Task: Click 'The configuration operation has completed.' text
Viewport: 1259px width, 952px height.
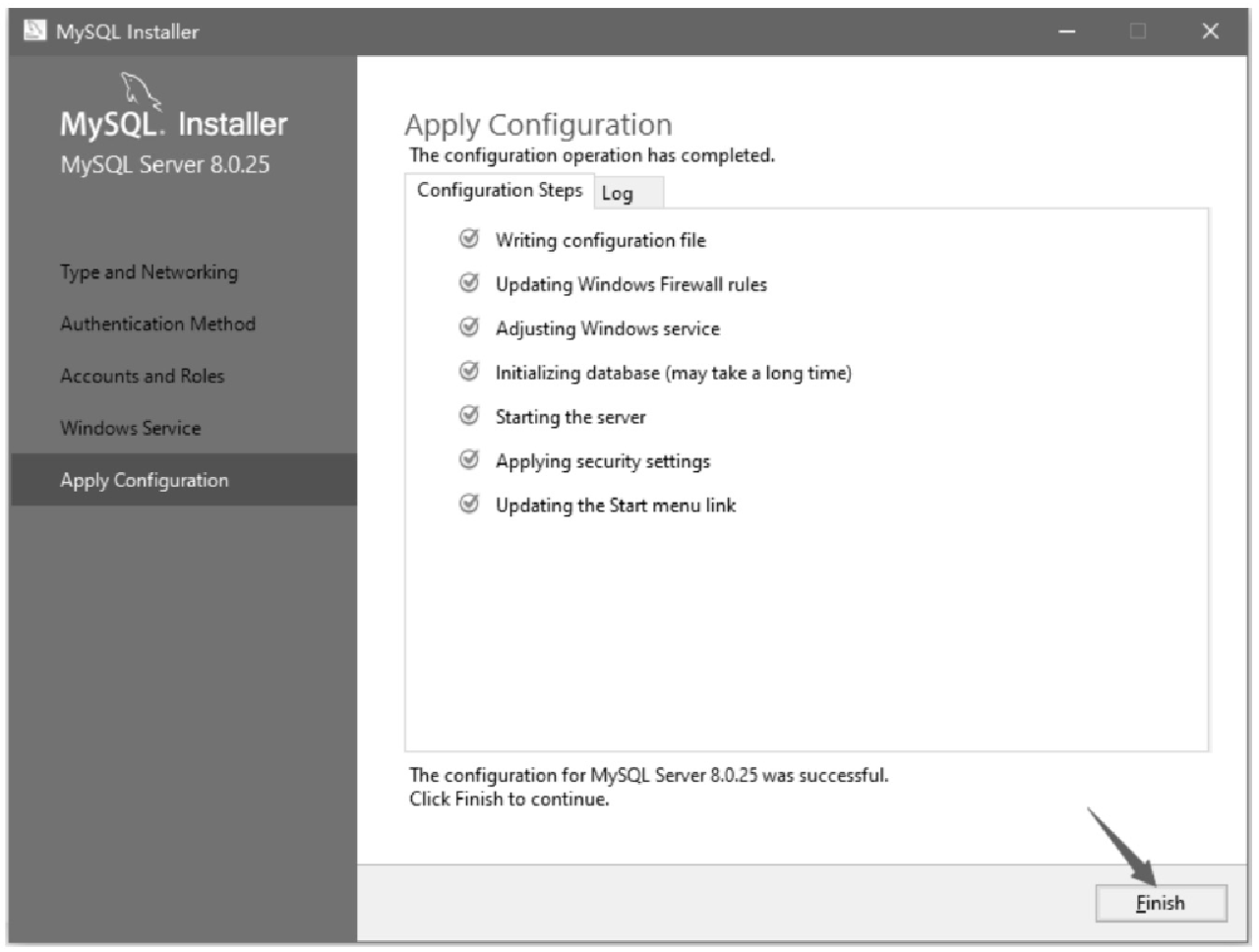Action: (x=591, y=155)
